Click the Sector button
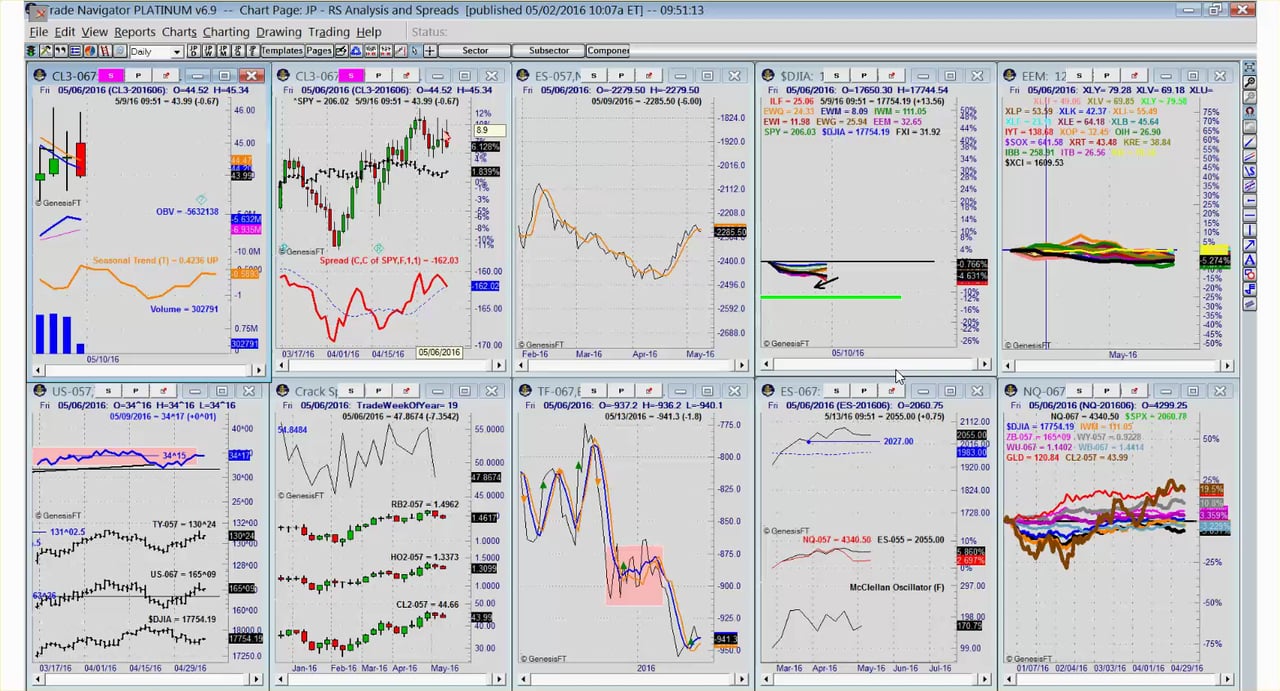The width and height of the screenshot is (1280, 691). point(475,51)
